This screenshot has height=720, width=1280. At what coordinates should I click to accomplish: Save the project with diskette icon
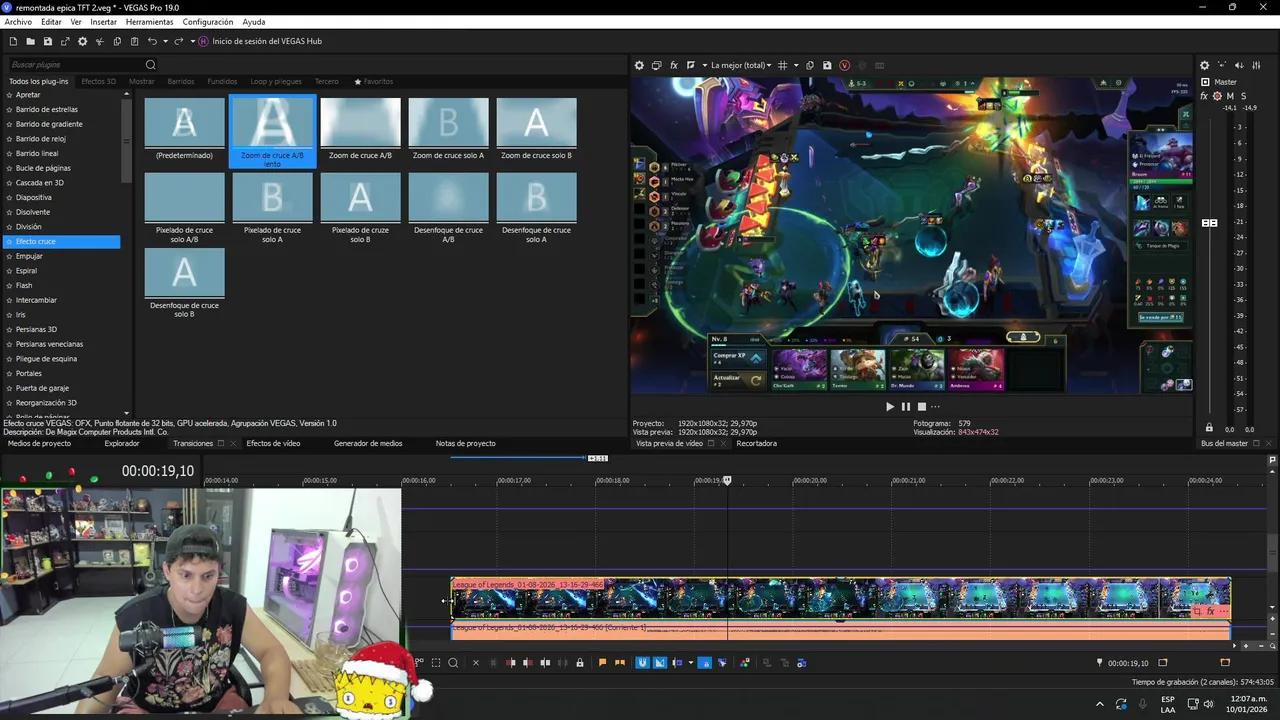(47, 41)
